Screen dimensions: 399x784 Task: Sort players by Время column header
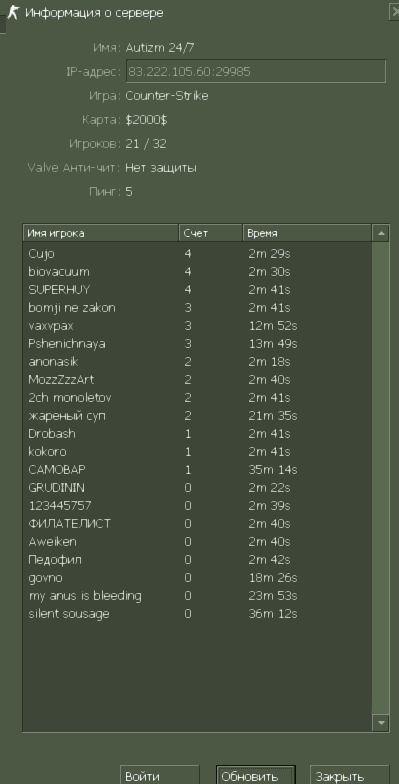307,233
